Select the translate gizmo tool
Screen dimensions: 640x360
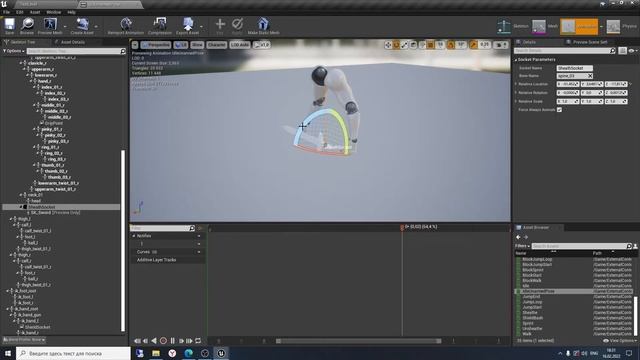(x=388, y=45)
